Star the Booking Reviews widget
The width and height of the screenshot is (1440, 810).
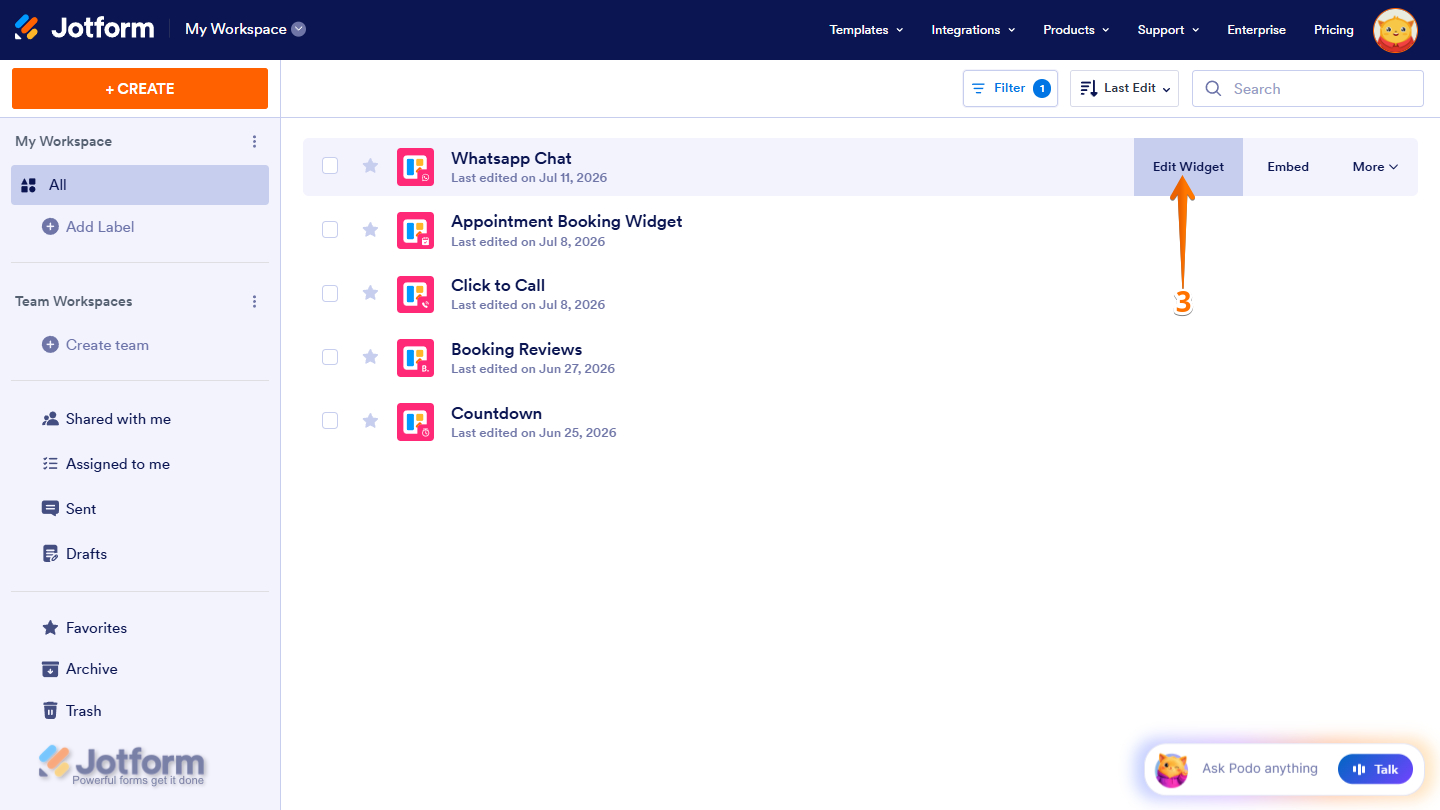click(370, 357)
